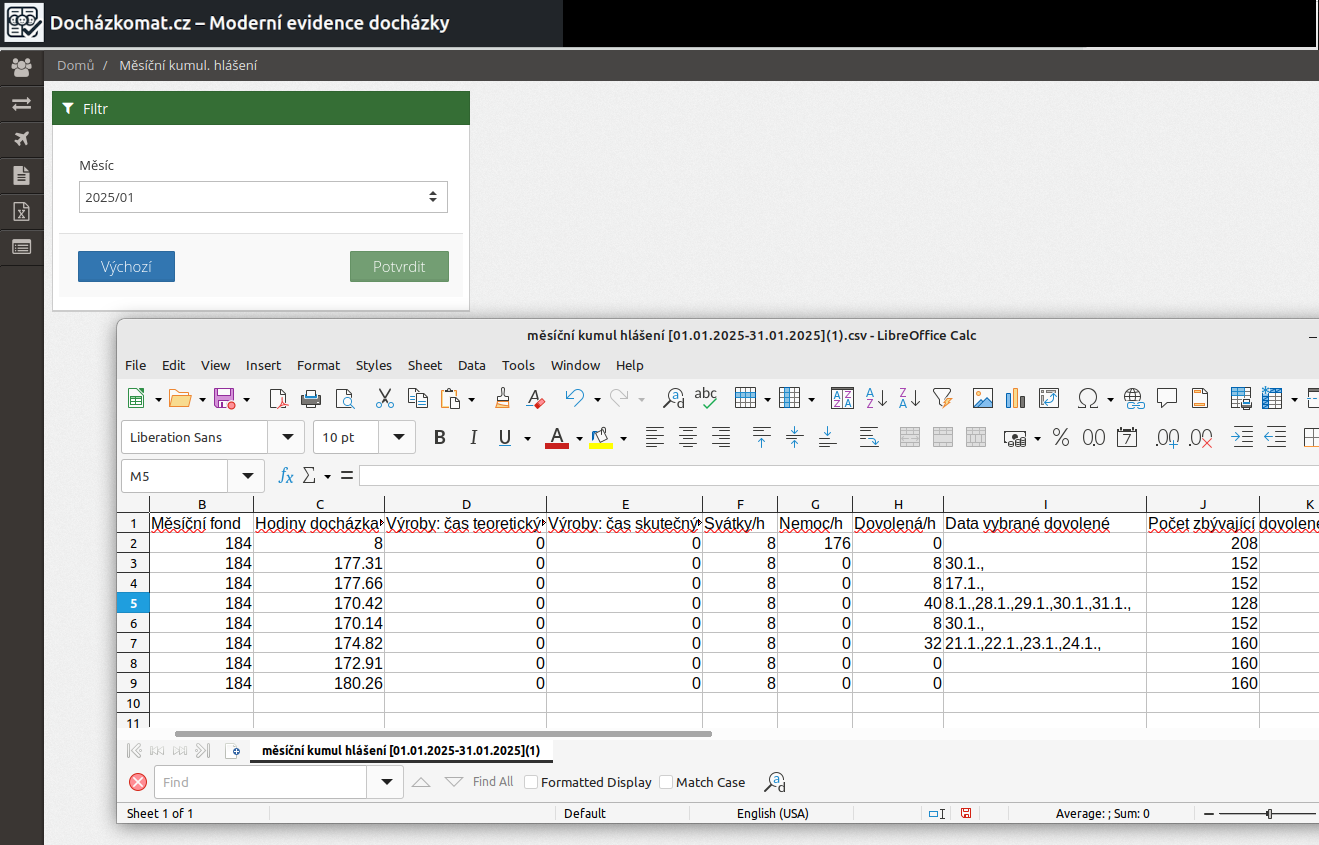Expand the Find text history dropdown

pyautogui.click(x=386, y=782)
